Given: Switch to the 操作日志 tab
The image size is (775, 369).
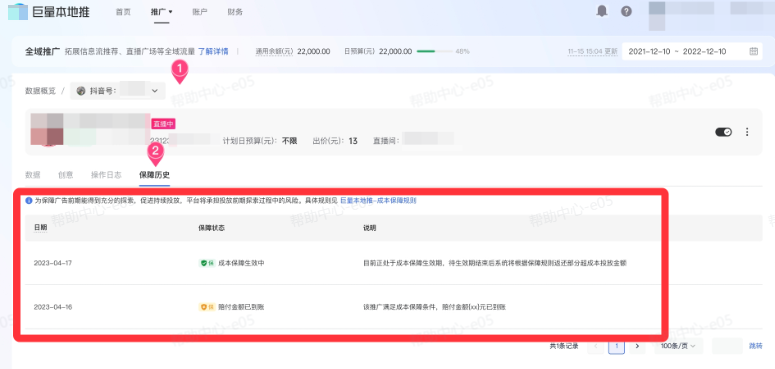Looking at the screenshot, I should pos(106,175).
